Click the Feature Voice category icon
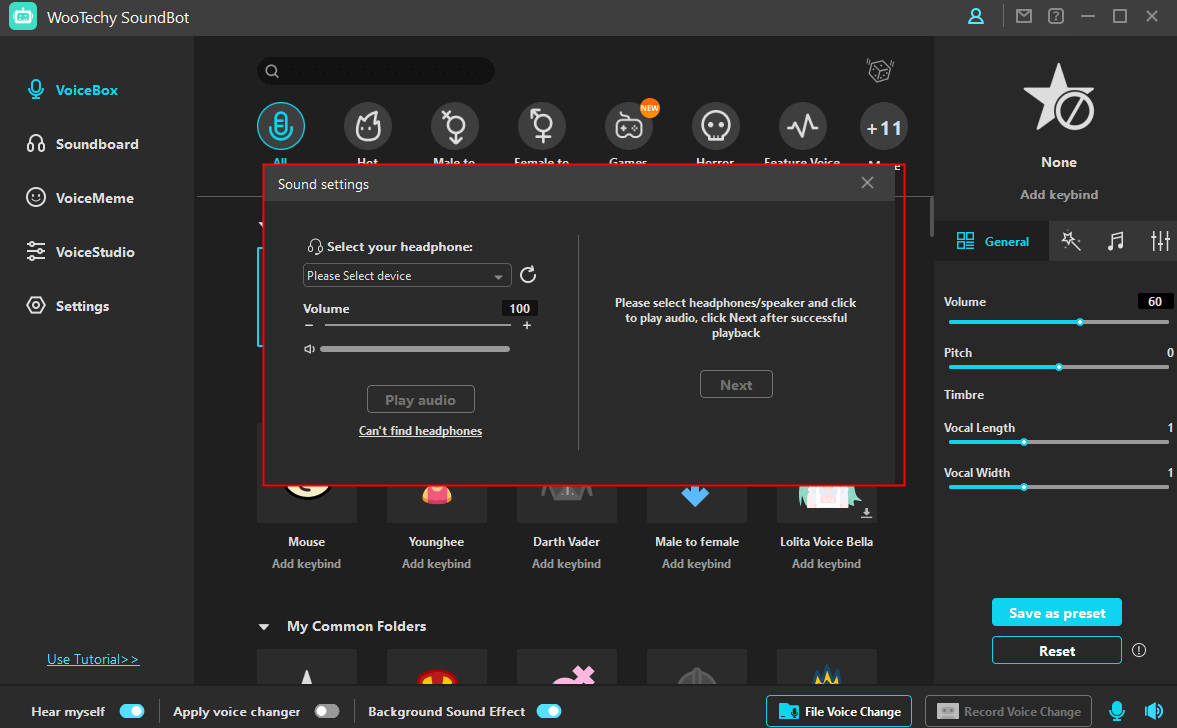Image resolution: width=1177 pixels, height=728 pixels. click(x=802, y=125)
